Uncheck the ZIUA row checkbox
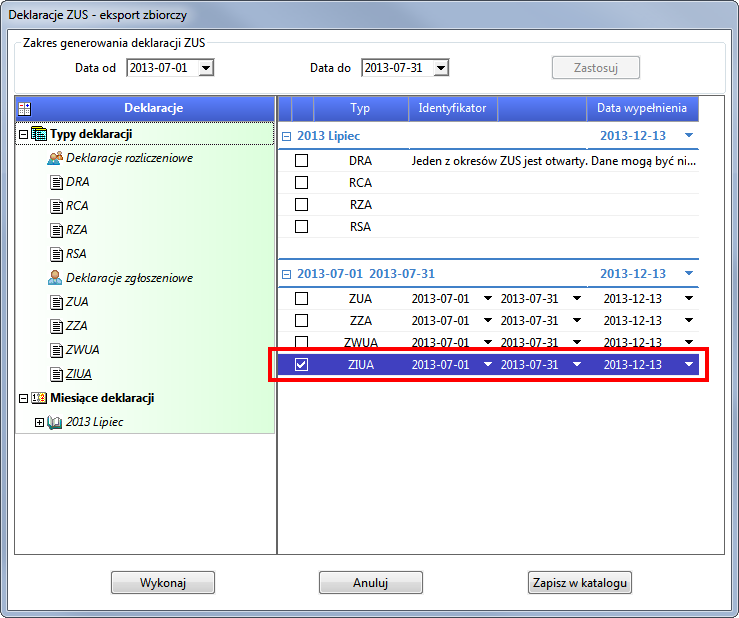This screenshot has height=618, width=739. 301,365
